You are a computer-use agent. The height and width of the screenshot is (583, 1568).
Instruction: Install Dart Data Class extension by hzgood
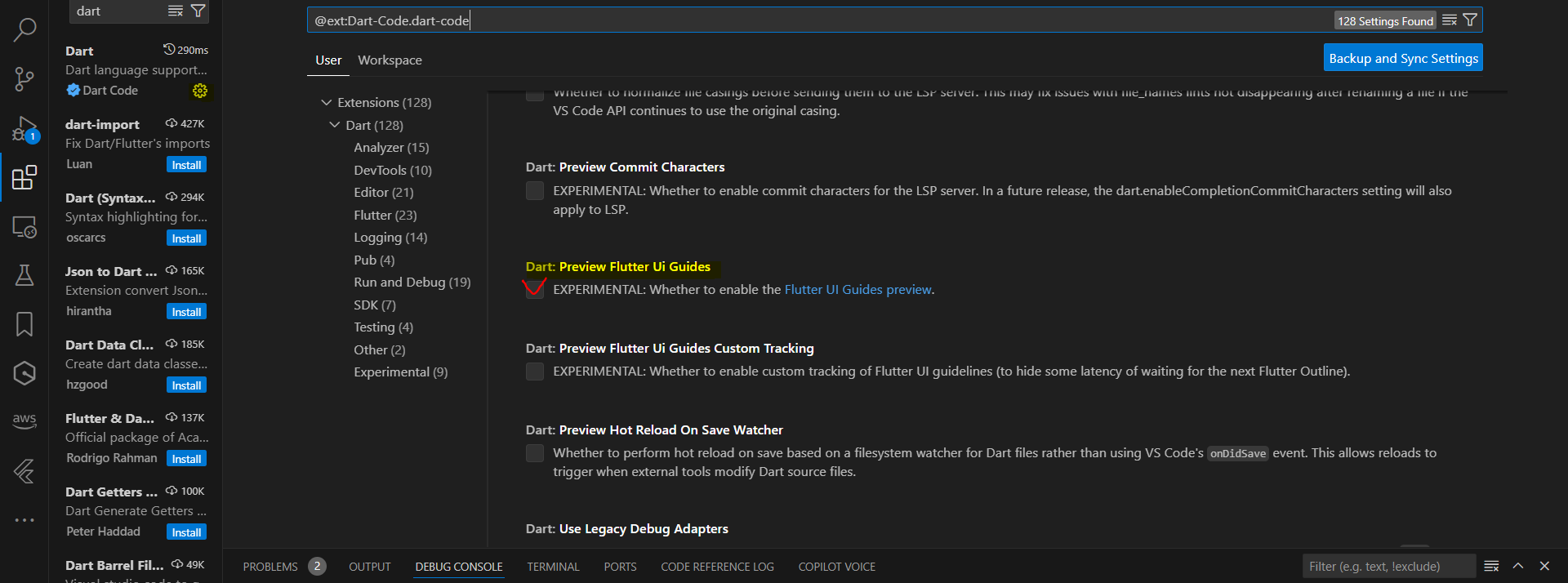(187, 385)
